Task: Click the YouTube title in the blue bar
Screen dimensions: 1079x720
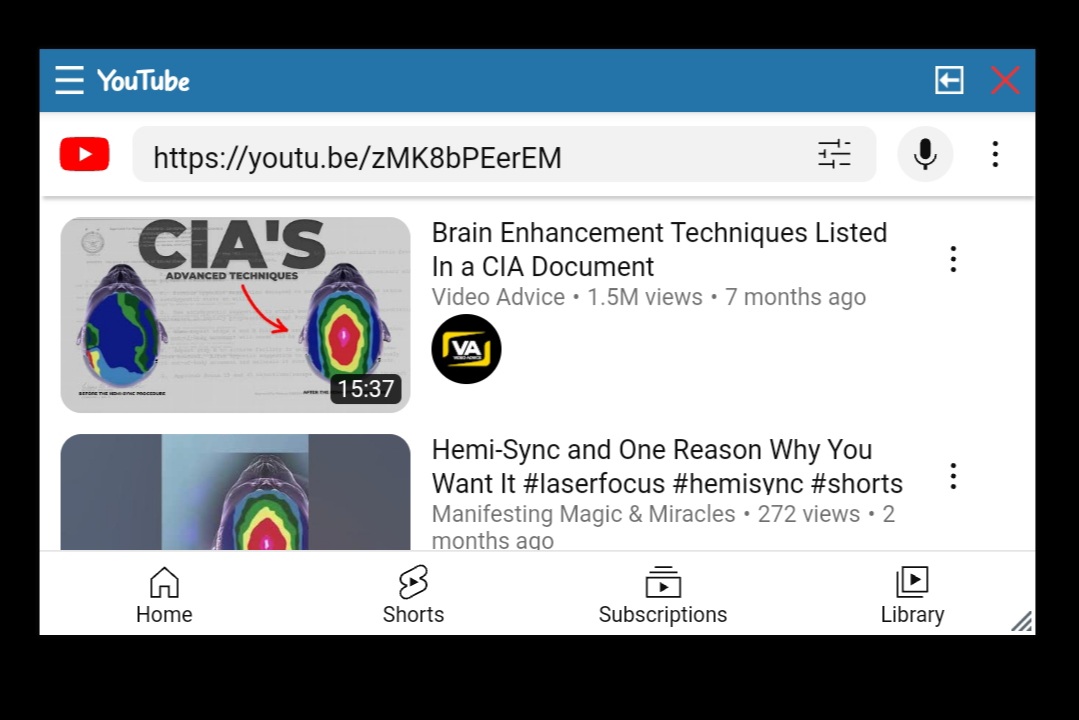Action: click(143, 81)
